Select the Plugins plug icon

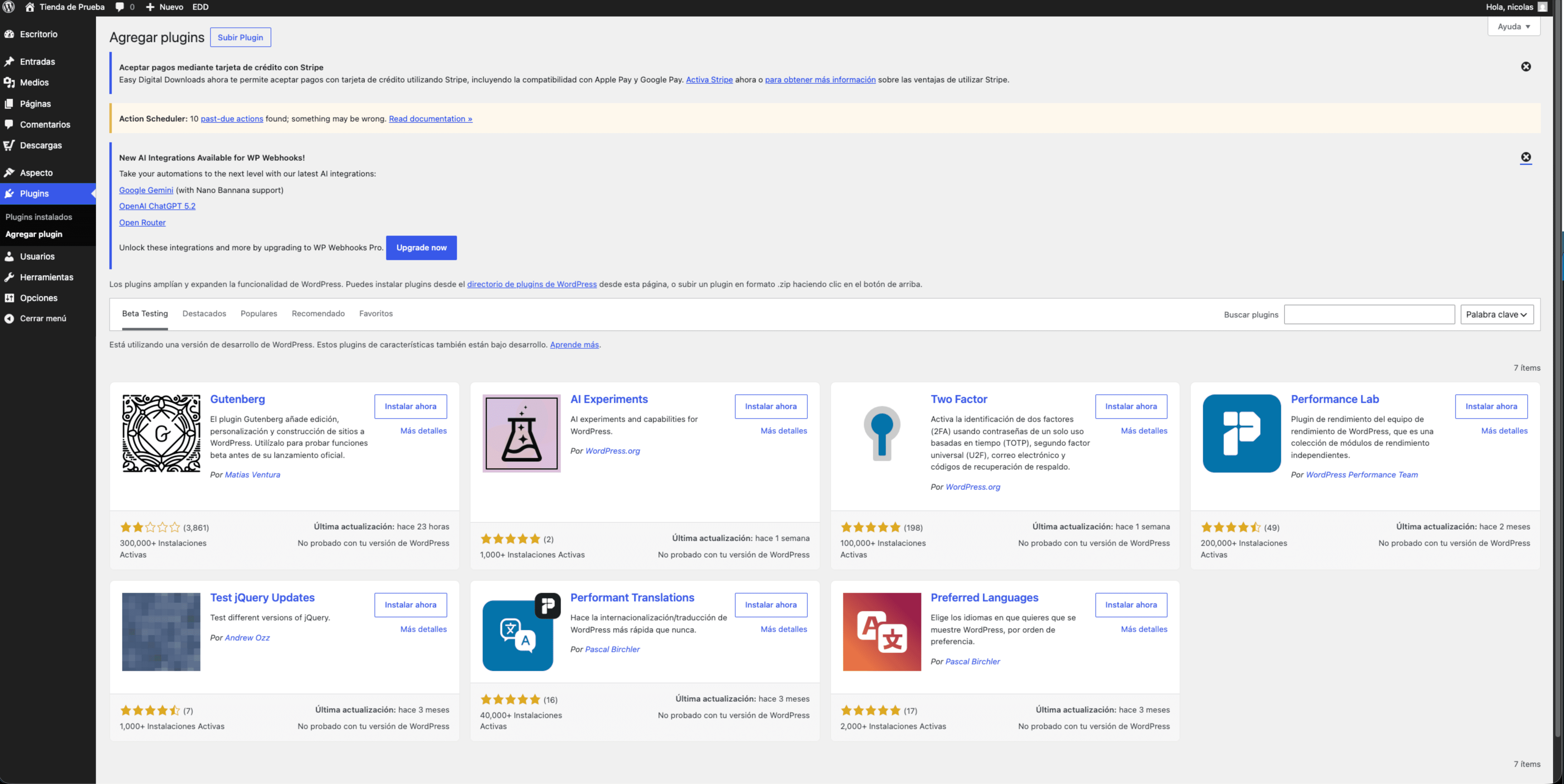coord(10,193)
